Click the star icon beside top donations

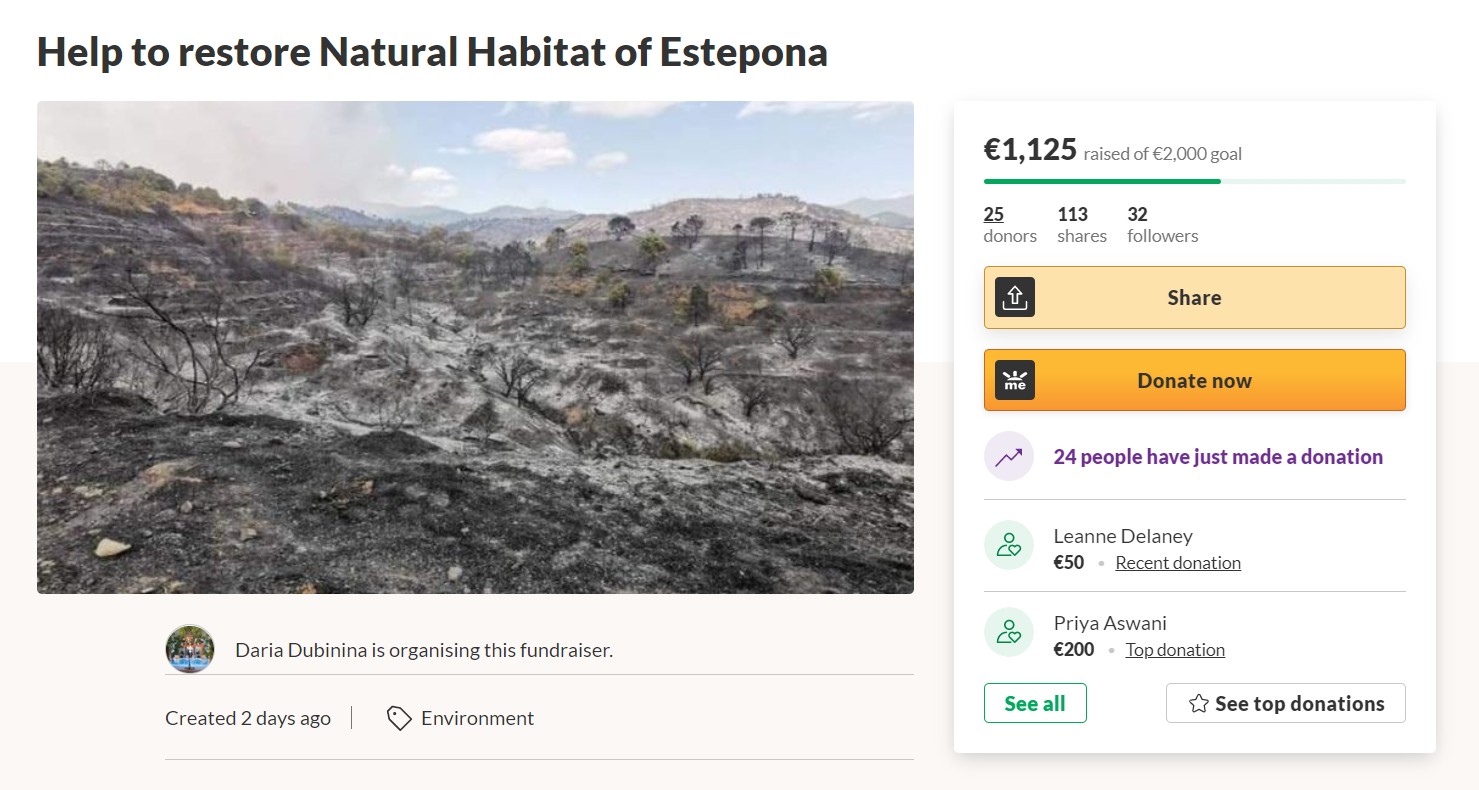pos(1199,704)
